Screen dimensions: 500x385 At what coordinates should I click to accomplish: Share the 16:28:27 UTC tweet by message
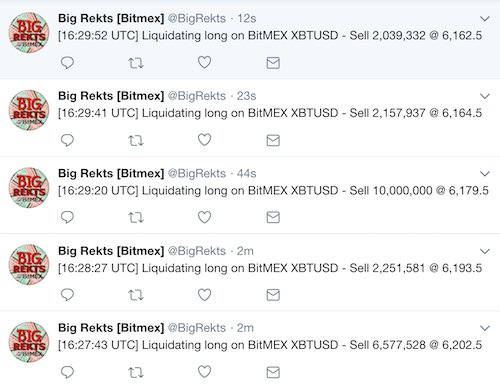click(273, 295)
